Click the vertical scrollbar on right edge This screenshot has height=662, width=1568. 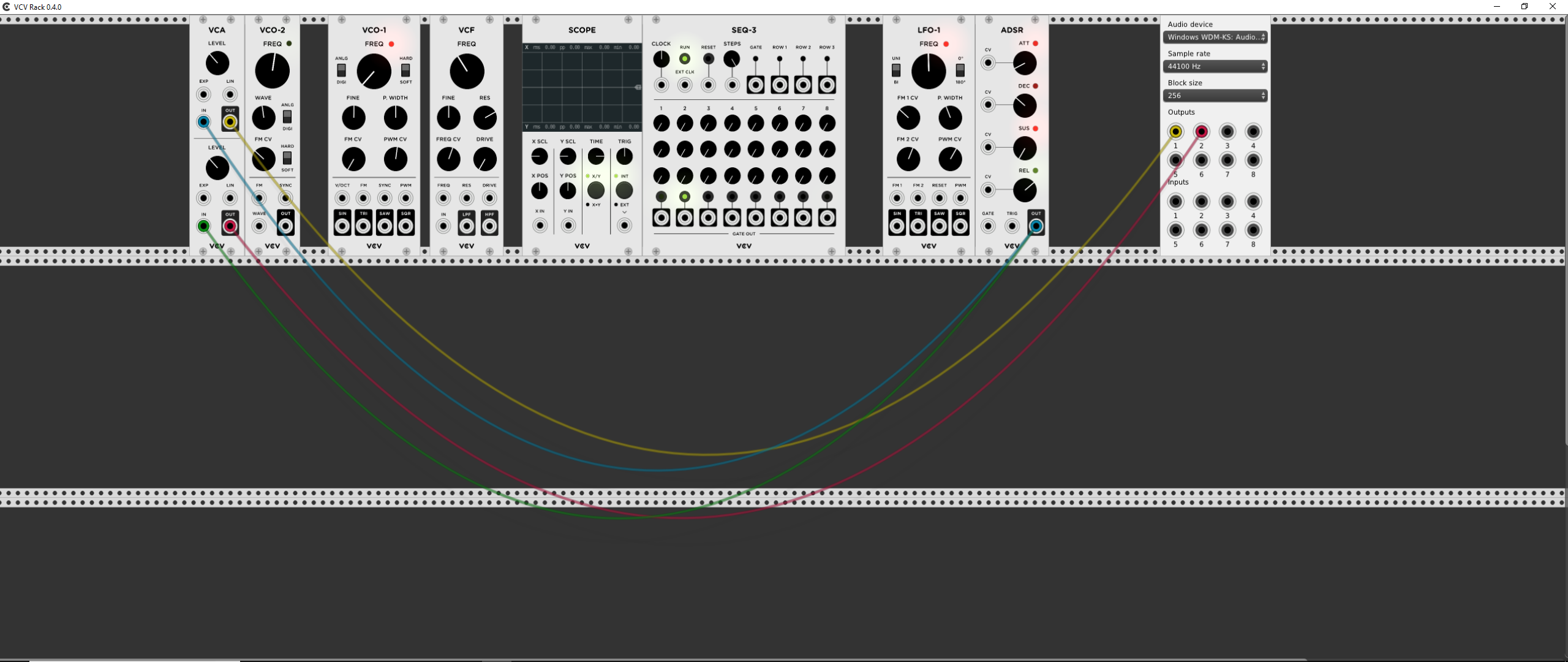click(1566, 230)
